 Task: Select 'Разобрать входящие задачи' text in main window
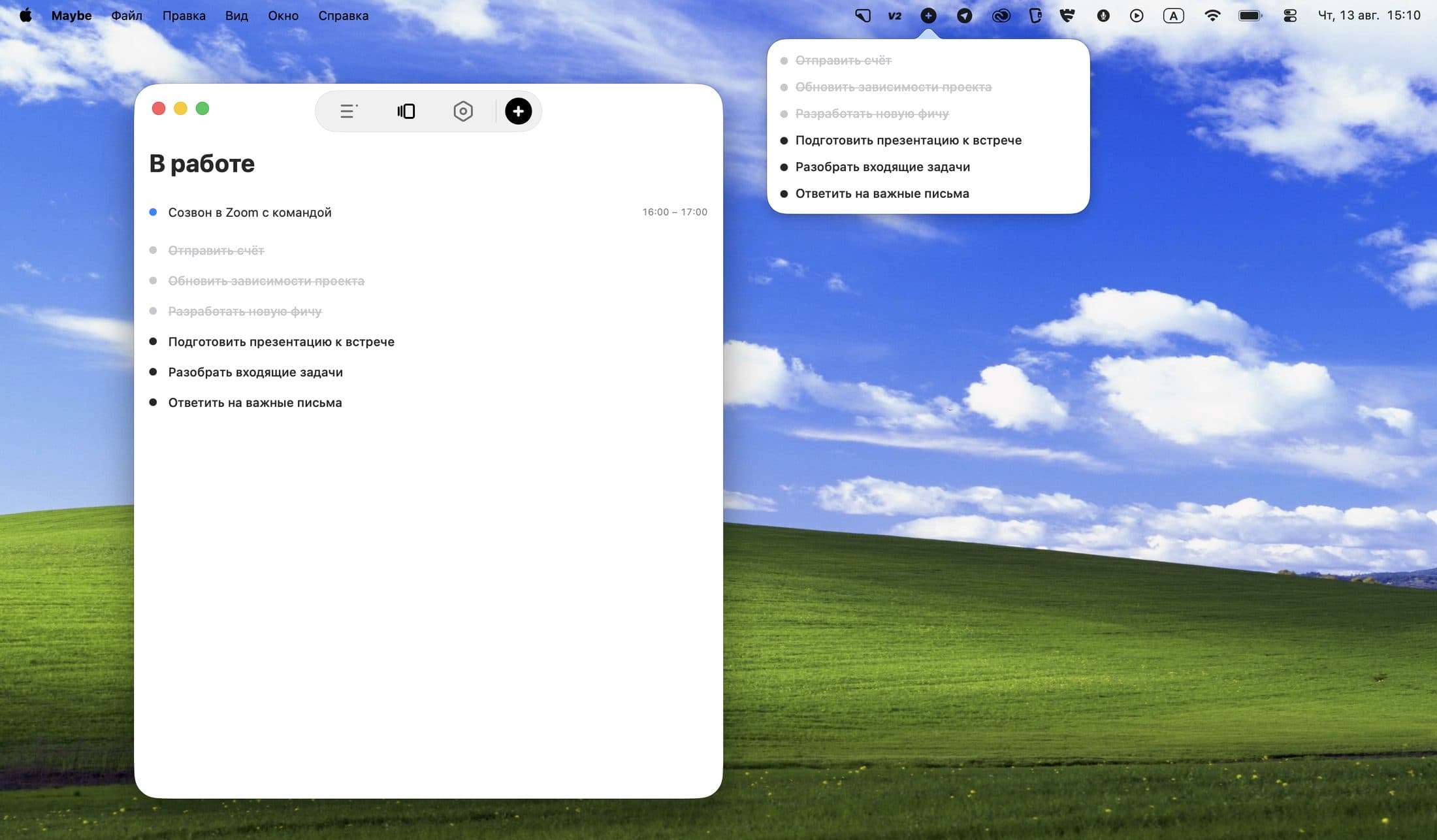pos(255,372)
